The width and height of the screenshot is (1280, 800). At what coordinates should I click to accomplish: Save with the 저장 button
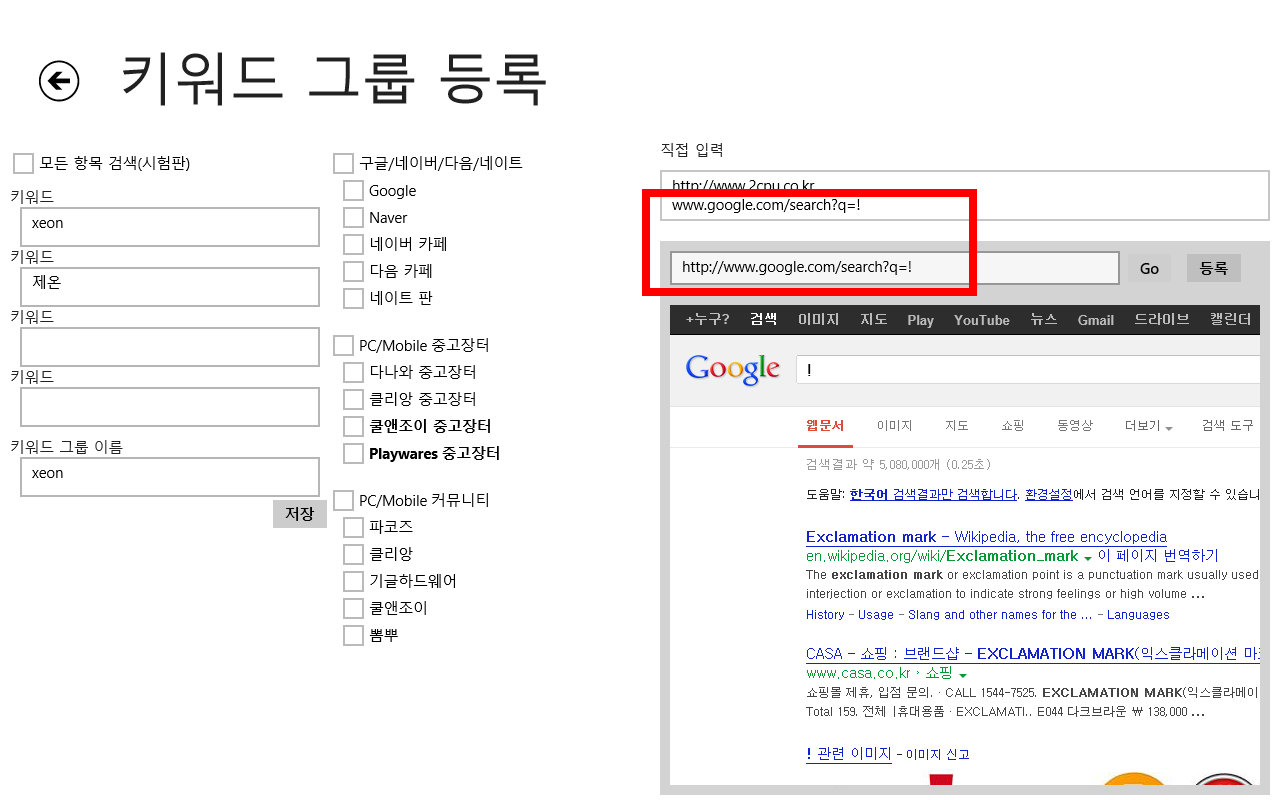300,514
